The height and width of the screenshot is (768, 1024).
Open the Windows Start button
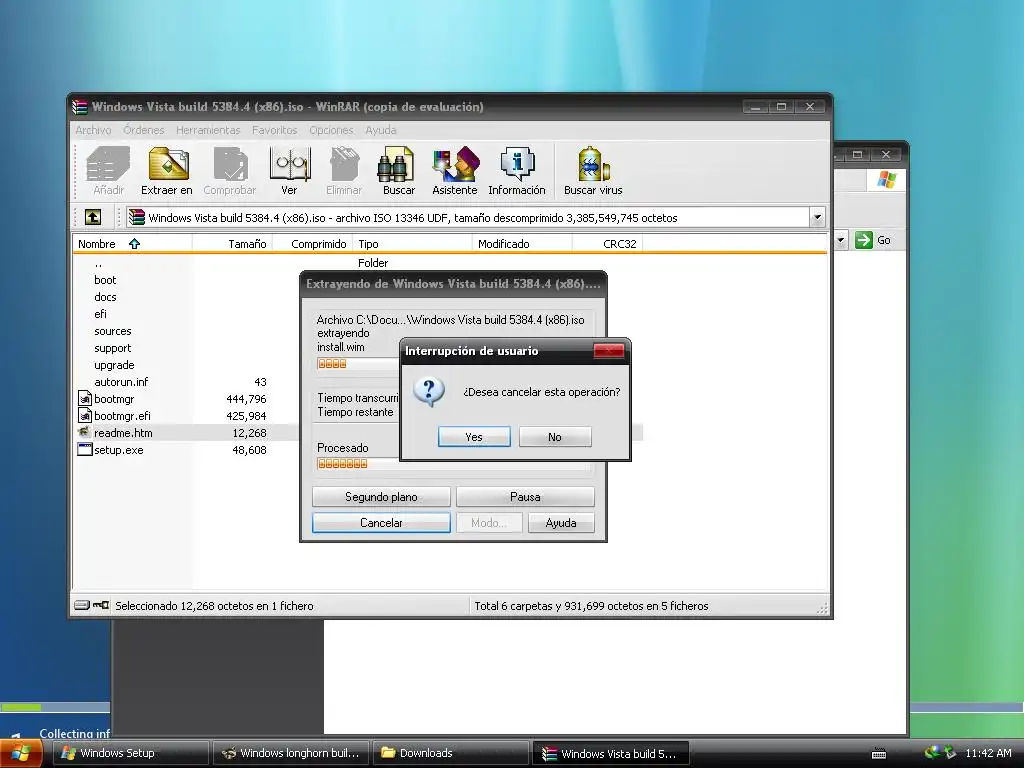click(x=21, y=753)
